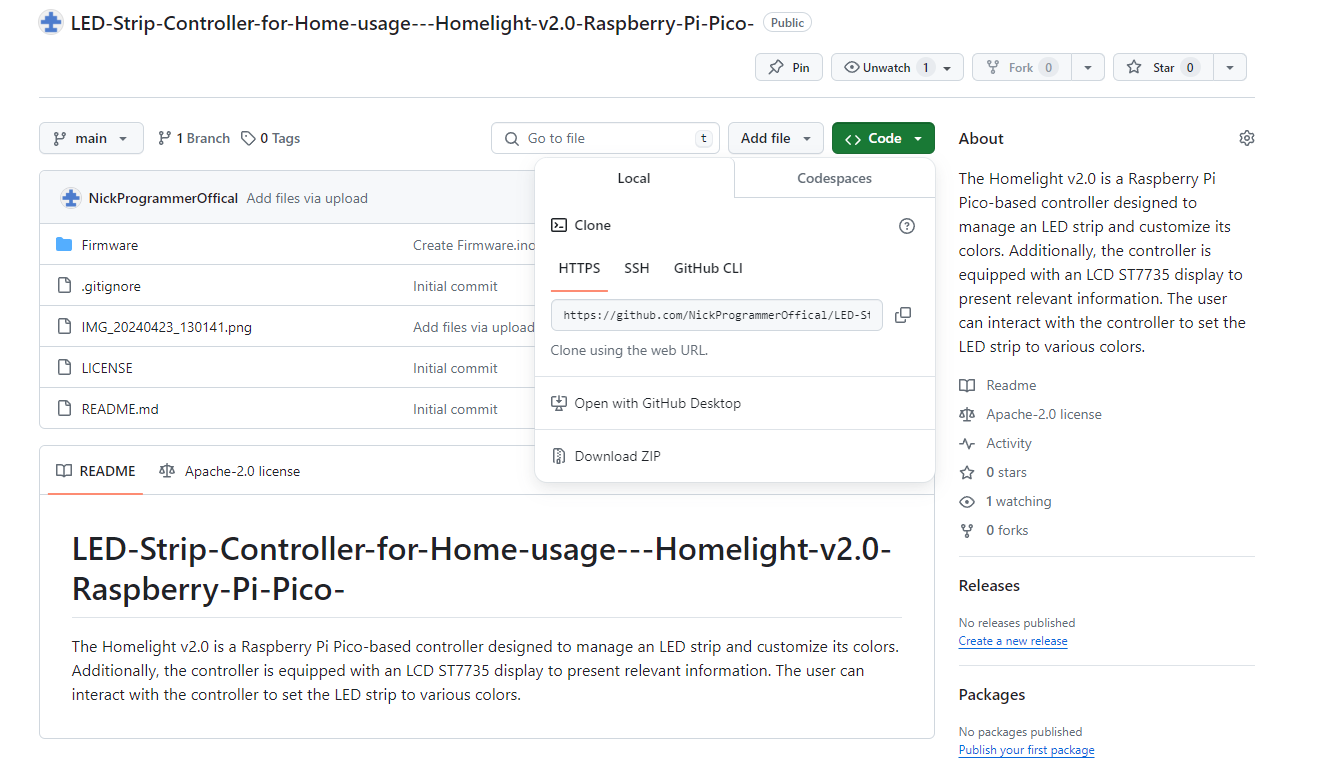Open the Apache-2.0 license tab beside README

click(229, 471)
